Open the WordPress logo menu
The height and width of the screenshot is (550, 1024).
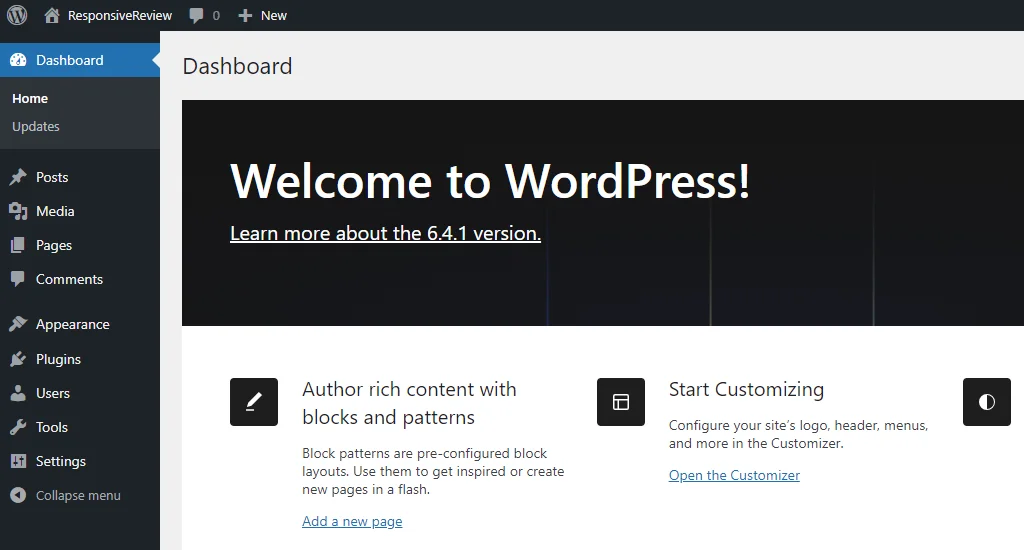(17, 15)
